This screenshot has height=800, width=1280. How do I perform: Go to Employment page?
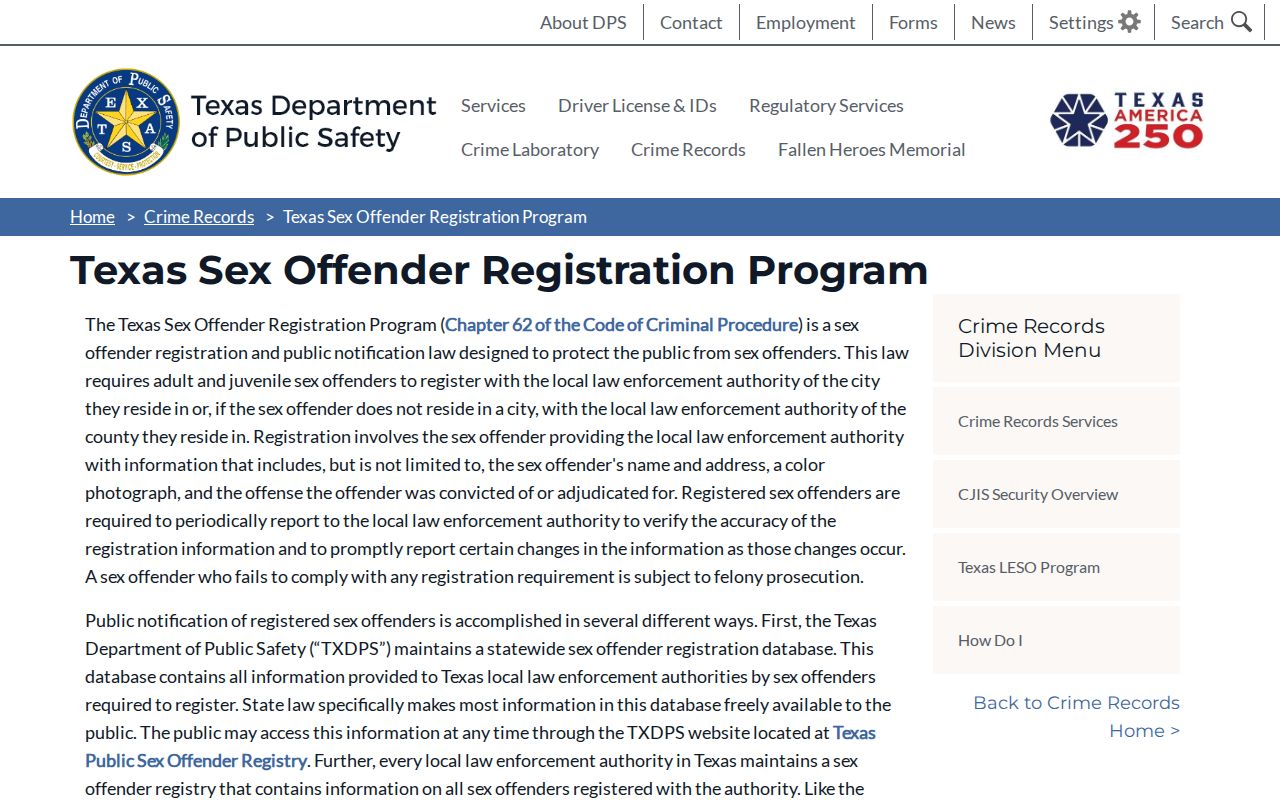(805, 22)
